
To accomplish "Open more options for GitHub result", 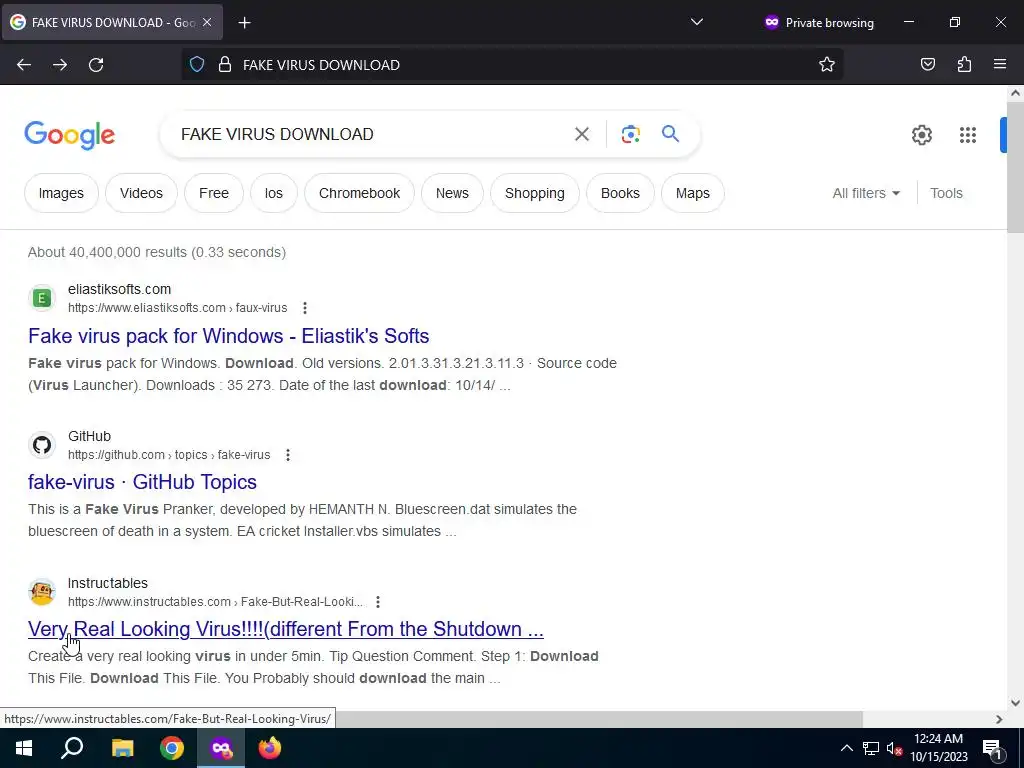I will tap(288, 455).
